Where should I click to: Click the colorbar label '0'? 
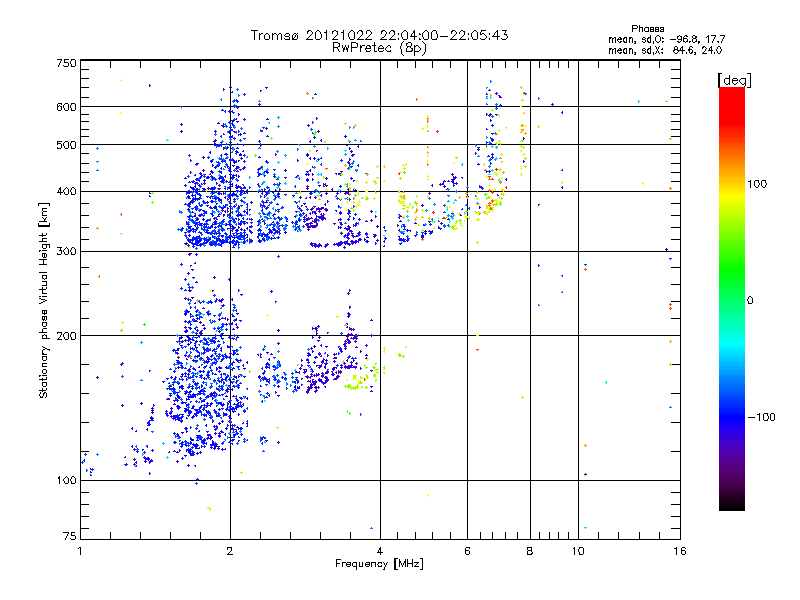(x=750, y=301)
